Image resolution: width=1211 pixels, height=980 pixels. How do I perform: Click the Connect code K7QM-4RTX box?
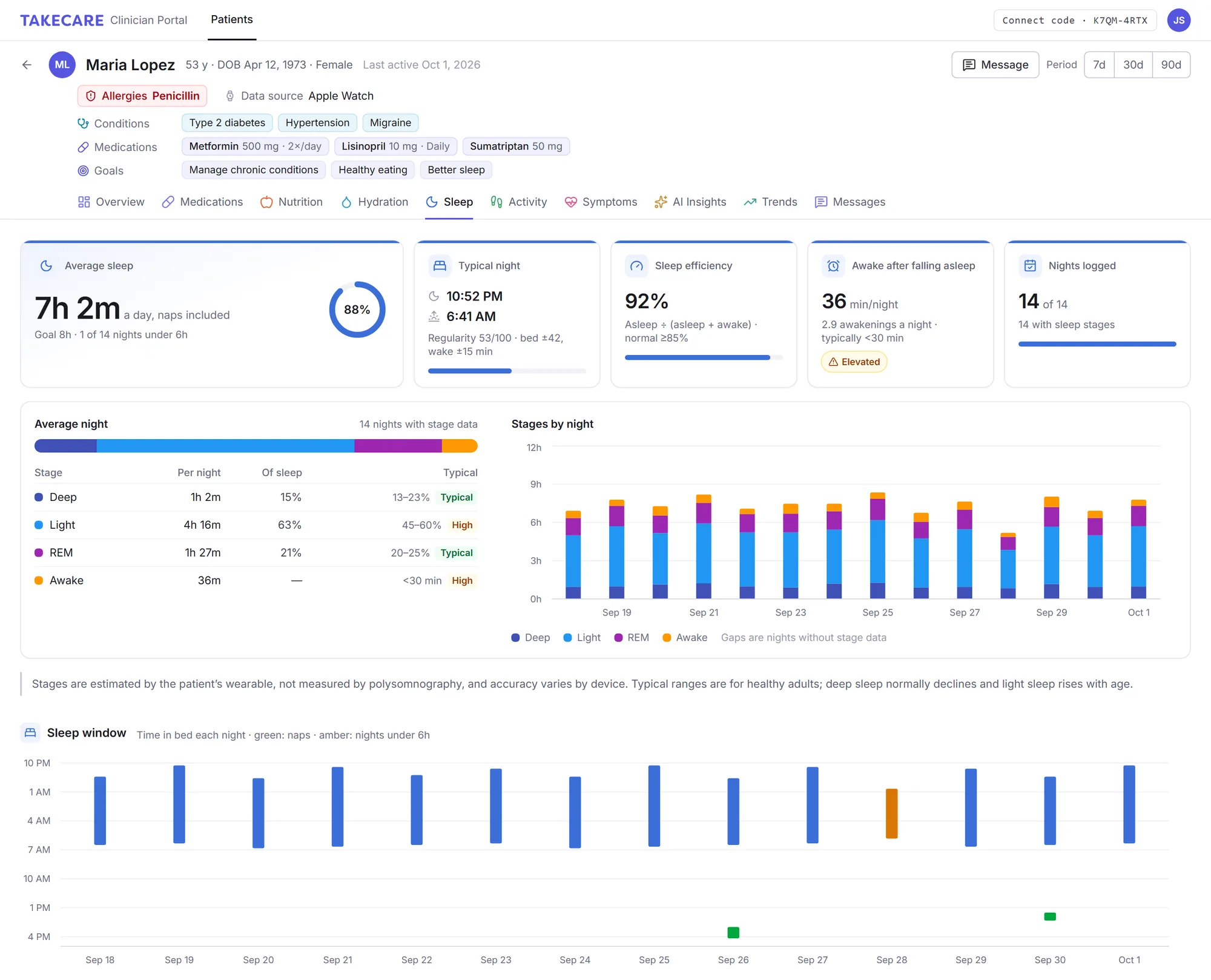click(x=1075, y=21)
